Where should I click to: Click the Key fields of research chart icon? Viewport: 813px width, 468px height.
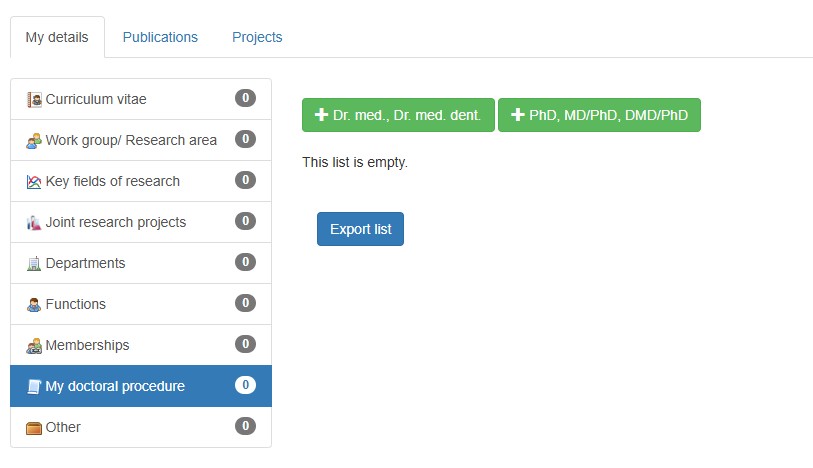(34, 181)
